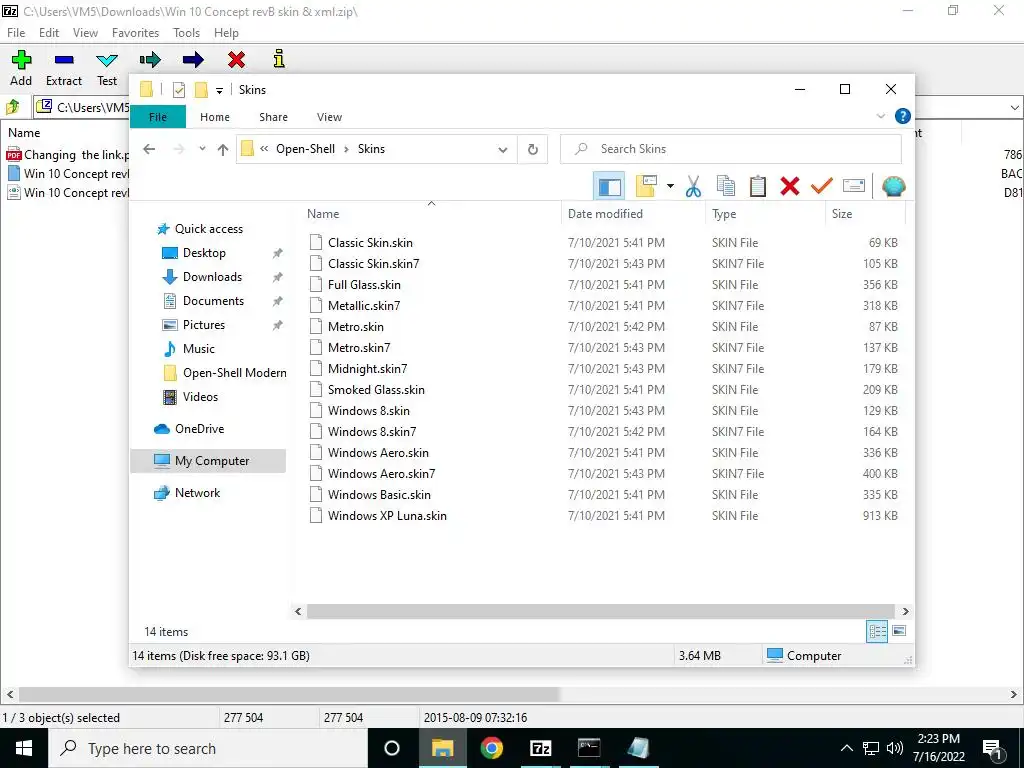Select the Windows XP Luna.skin file
Viewport: 1024px width, 768px height.
pos(387,516)
